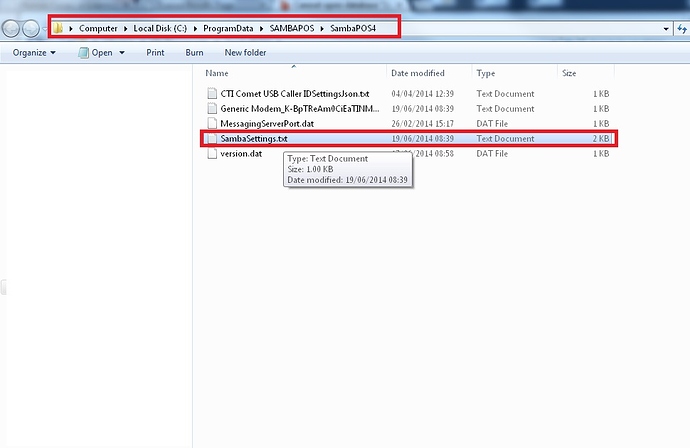Expand the arrow after ProgramData breadcrumb
690x448 pixels.
click(261, 29)
